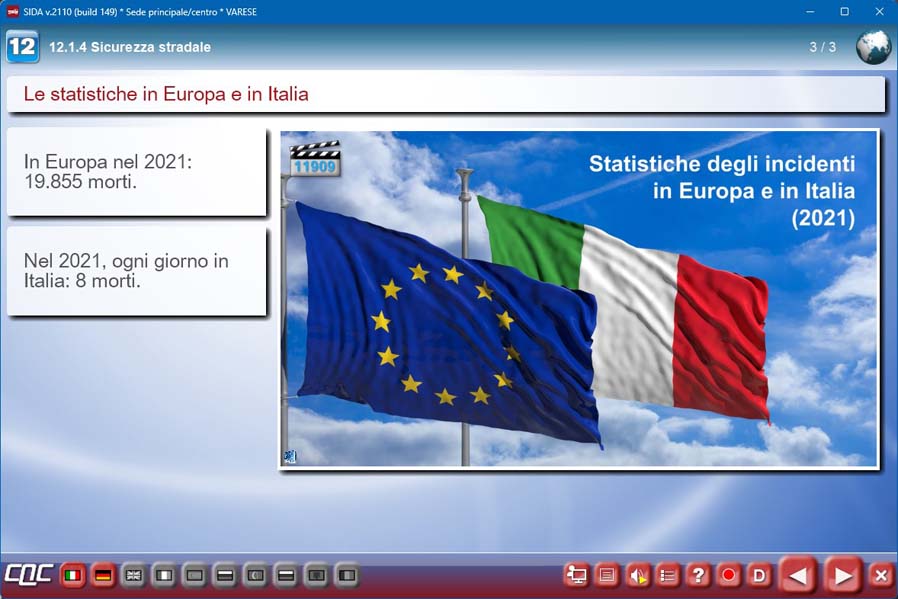The height and width of the screenshot is (599, 898).
Task: Click the video clapperboard icon 11909
Action: (315, 159)
